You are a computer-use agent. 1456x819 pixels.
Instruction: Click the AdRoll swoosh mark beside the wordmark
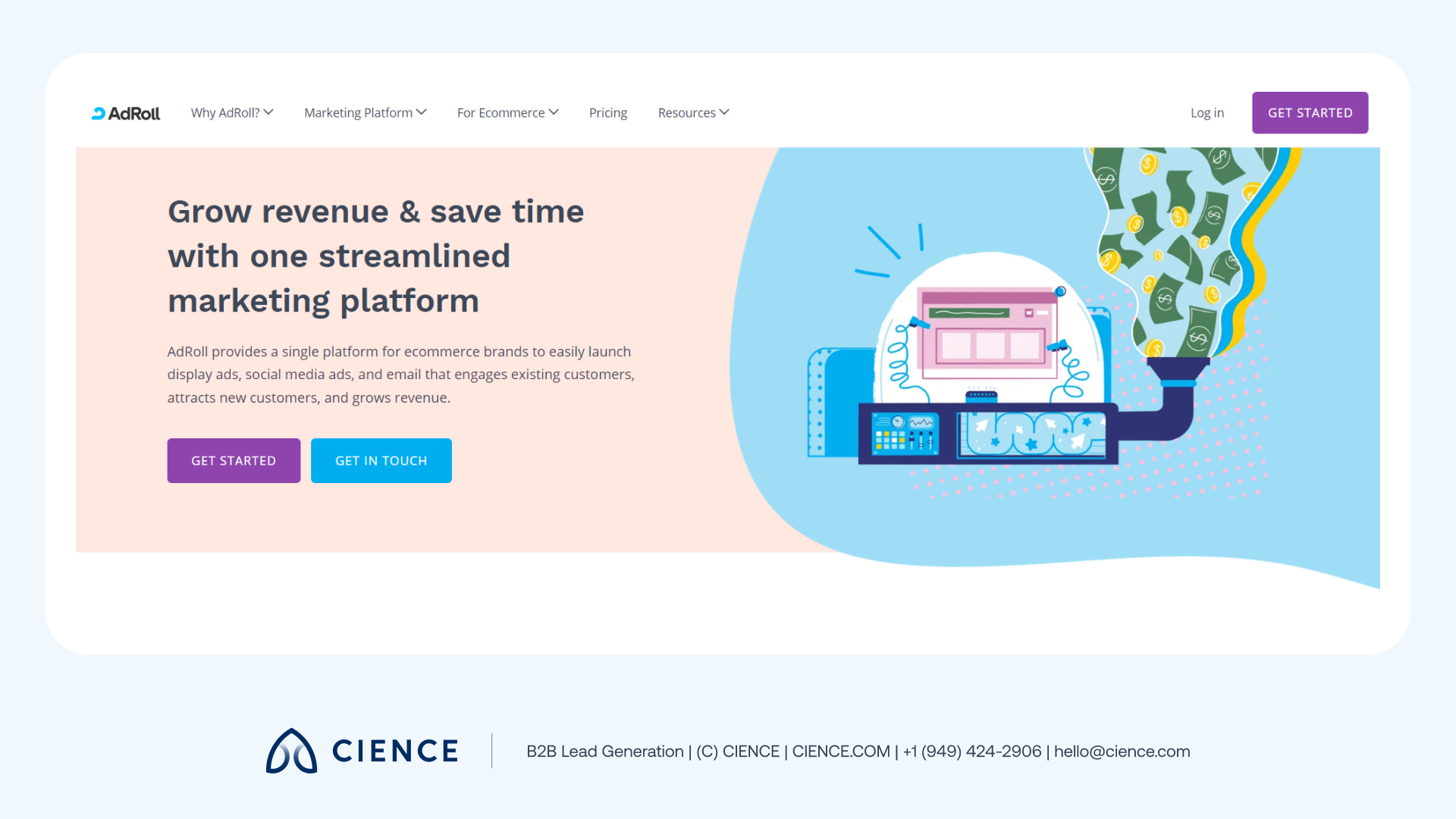coord(99,112)
